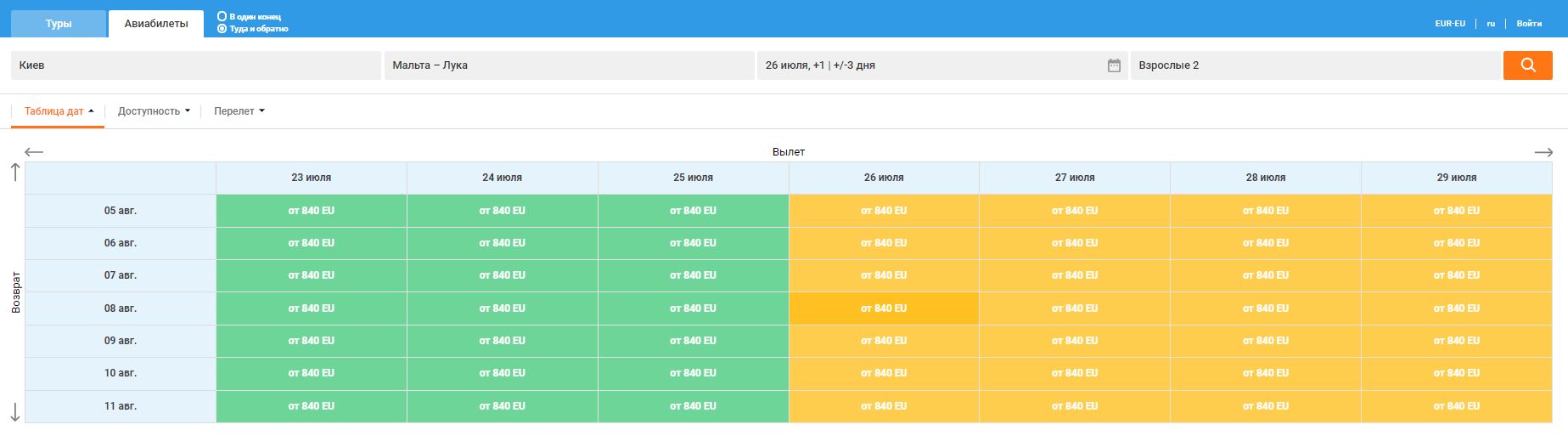Image resolution: width=1568 pixels, height=447 pixels.
Task: Click the 'Войти' login link
Action: (1528, 24)
